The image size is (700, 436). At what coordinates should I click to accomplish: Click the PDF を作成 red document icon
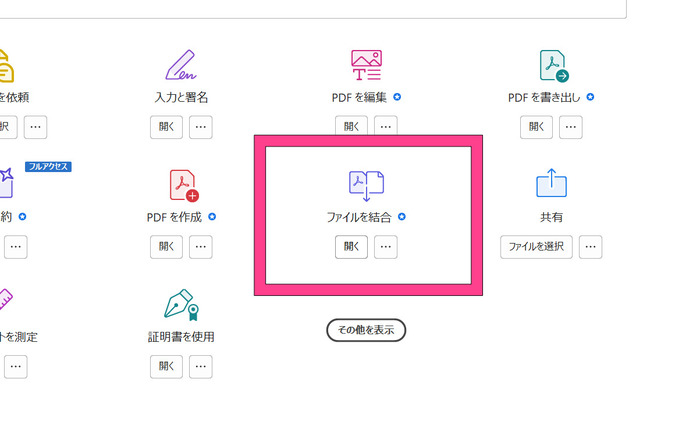tap(184, 186)
